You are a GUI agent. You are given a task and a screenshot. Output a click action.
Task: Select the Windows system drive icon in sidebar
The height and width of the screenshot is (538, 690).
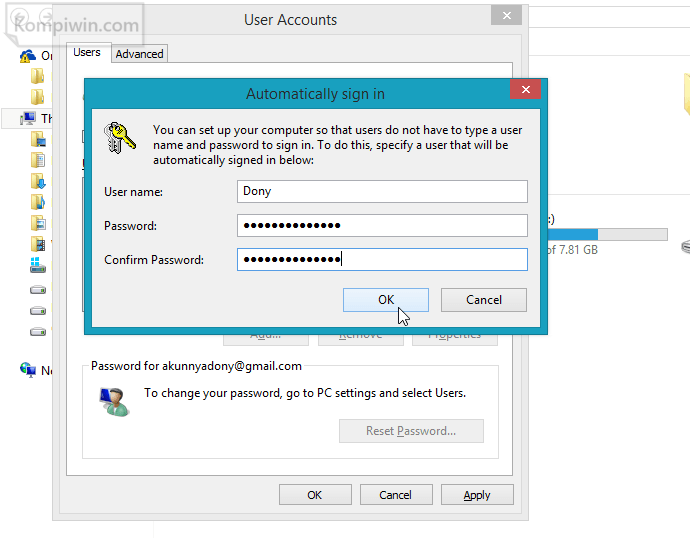coord(38,266)
